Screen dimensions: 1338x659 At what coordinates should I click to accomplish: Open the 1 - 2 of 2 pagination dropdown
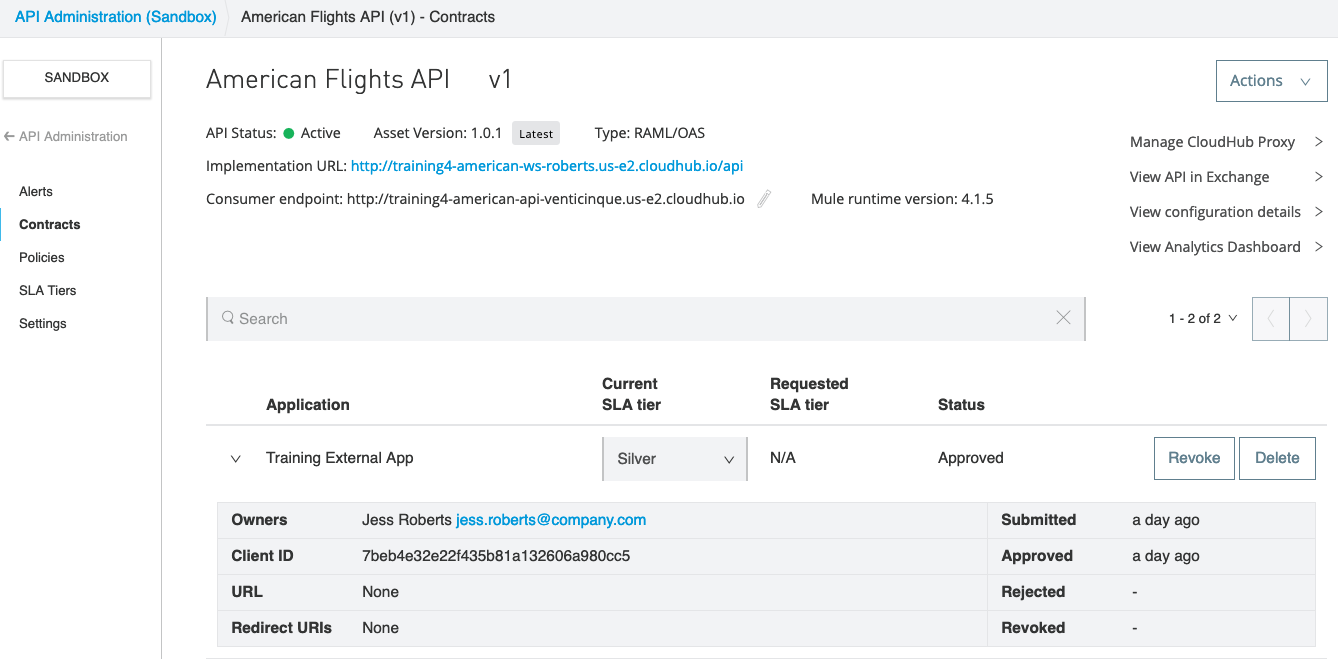(x=1203, y=319)
